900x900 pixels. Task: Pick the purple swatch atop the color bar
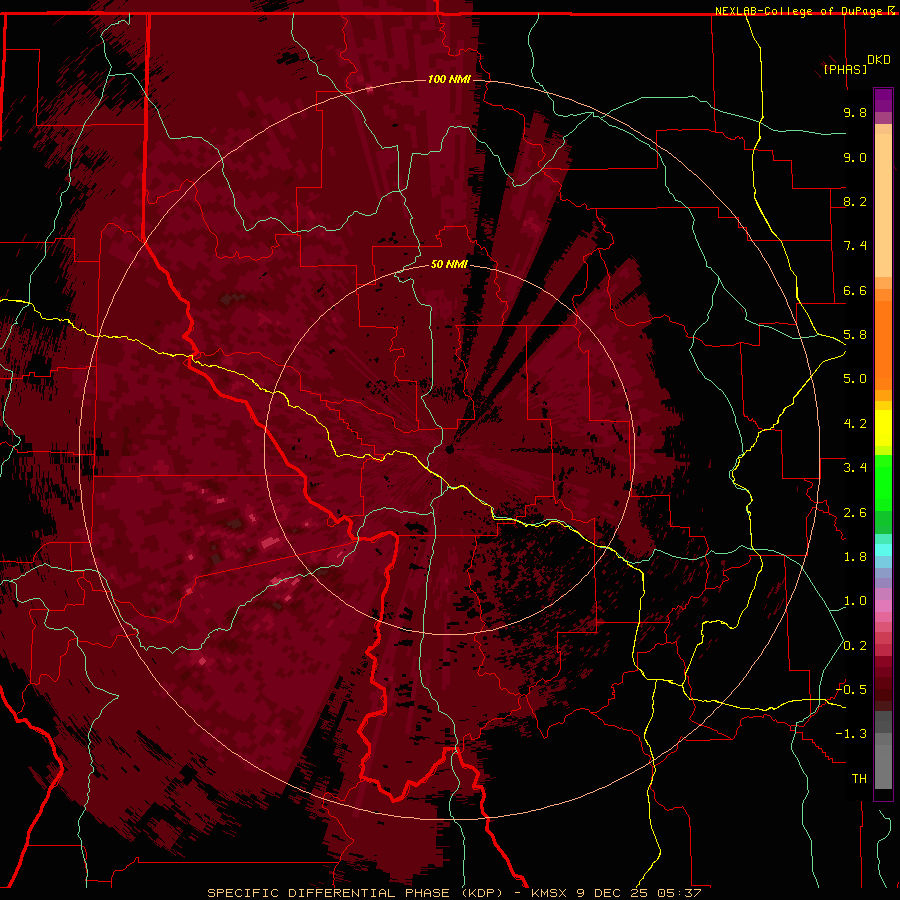(x=883, y=100)
